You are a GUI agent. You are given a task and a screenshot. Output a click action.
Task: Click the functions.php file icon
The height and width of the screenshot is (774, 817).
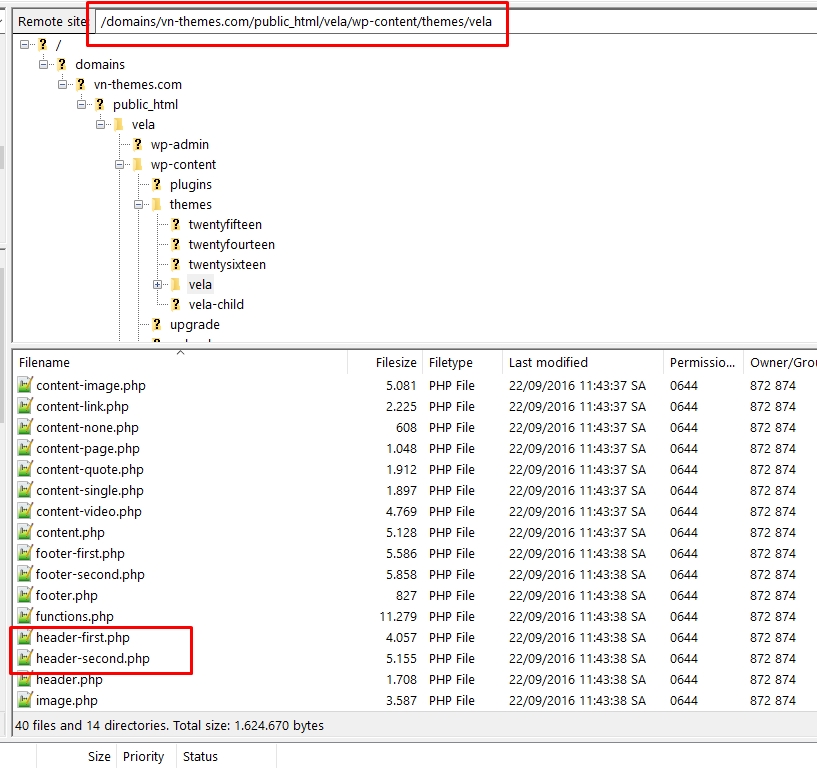click(x=25, y=617)
